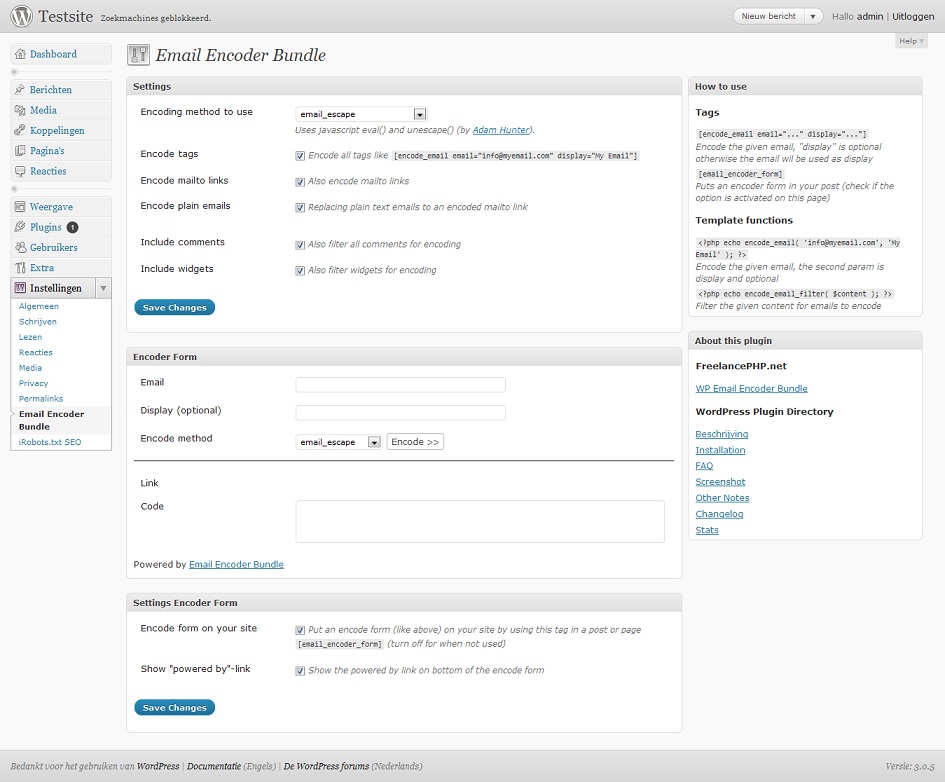Select Schrijven settings submenu

click(37, 322)
